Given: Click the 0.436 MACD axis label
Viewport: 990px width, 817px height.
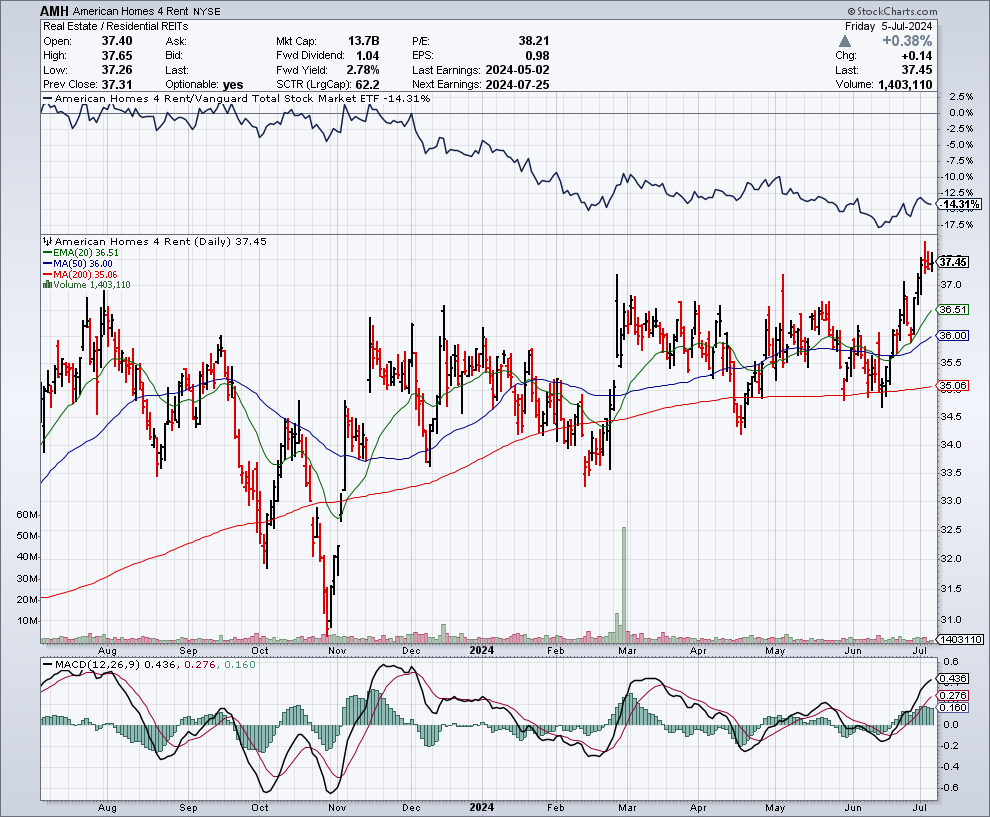Looking at the screenshot, I should [x=953, y=679].
